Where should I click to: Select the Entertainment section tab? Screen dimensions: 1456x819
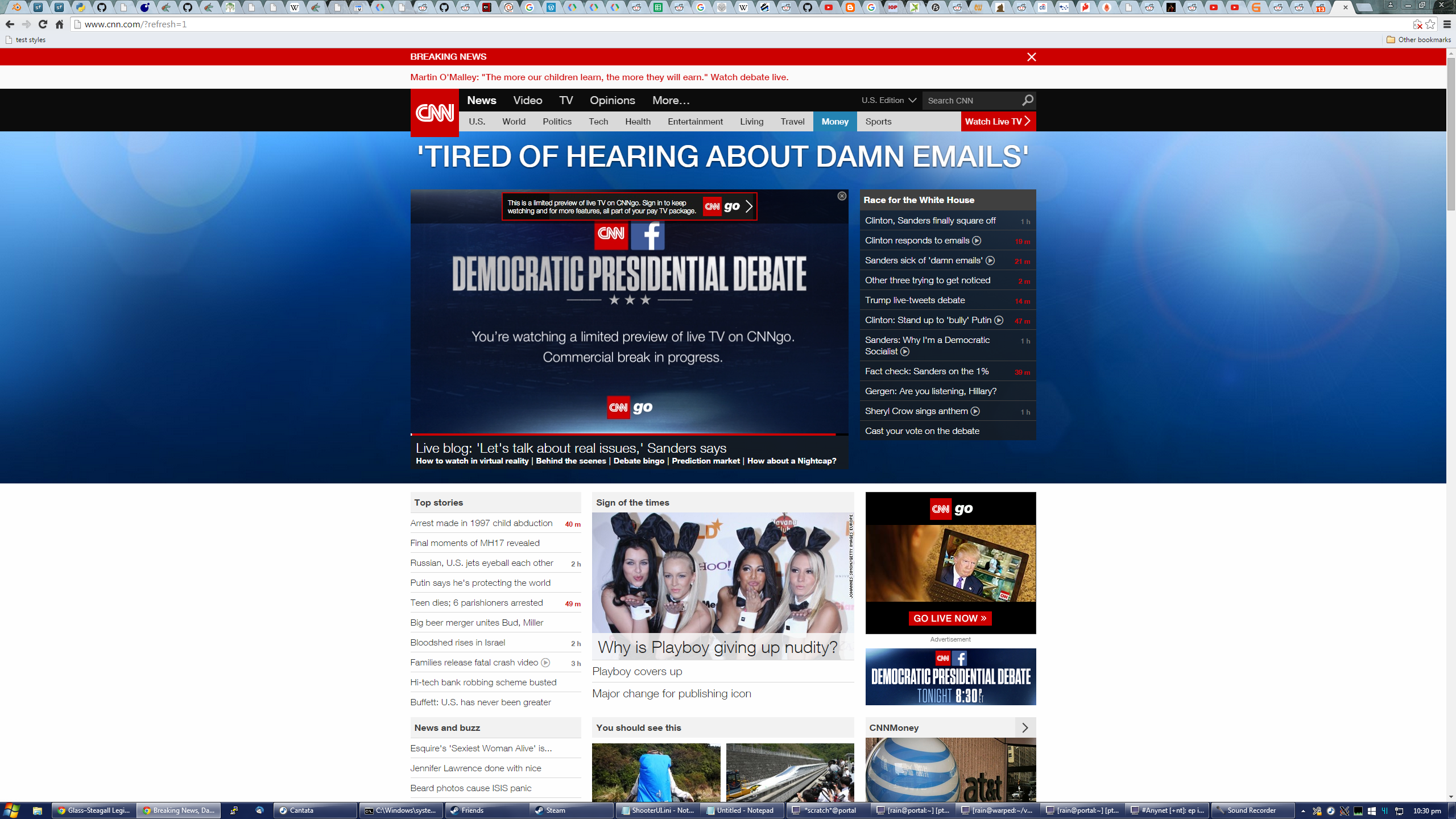(695, 121)
